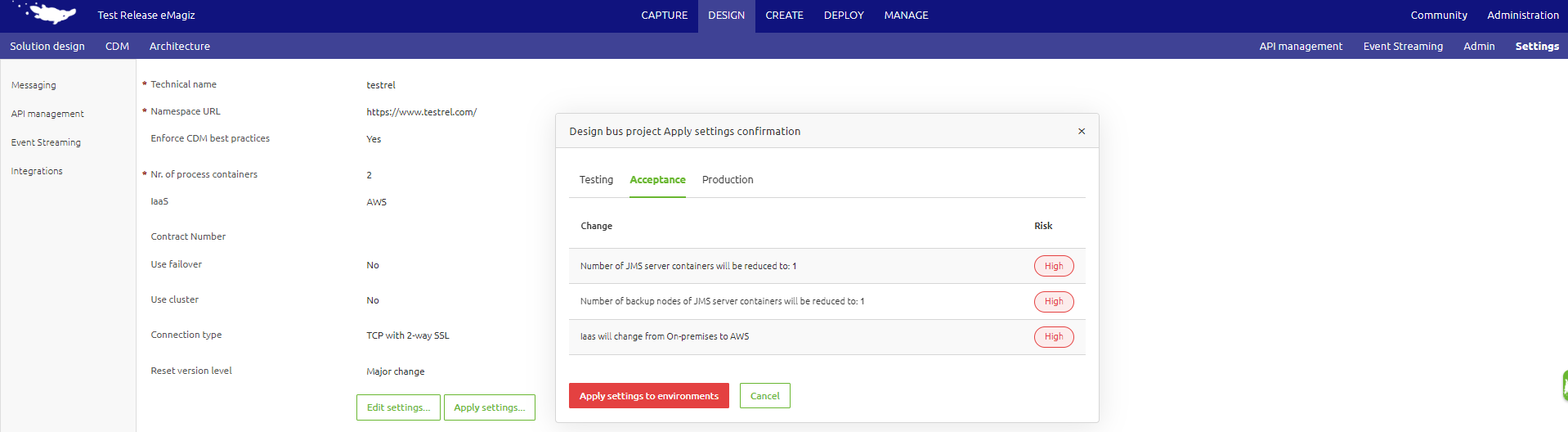1568x432 pixels.
Task: Click the dialog title text
Action: coord(685,131)
